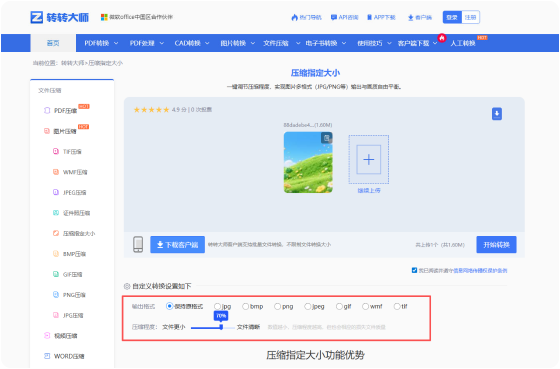
Task: Select the jpeg output format
Action: coord(308,306)
